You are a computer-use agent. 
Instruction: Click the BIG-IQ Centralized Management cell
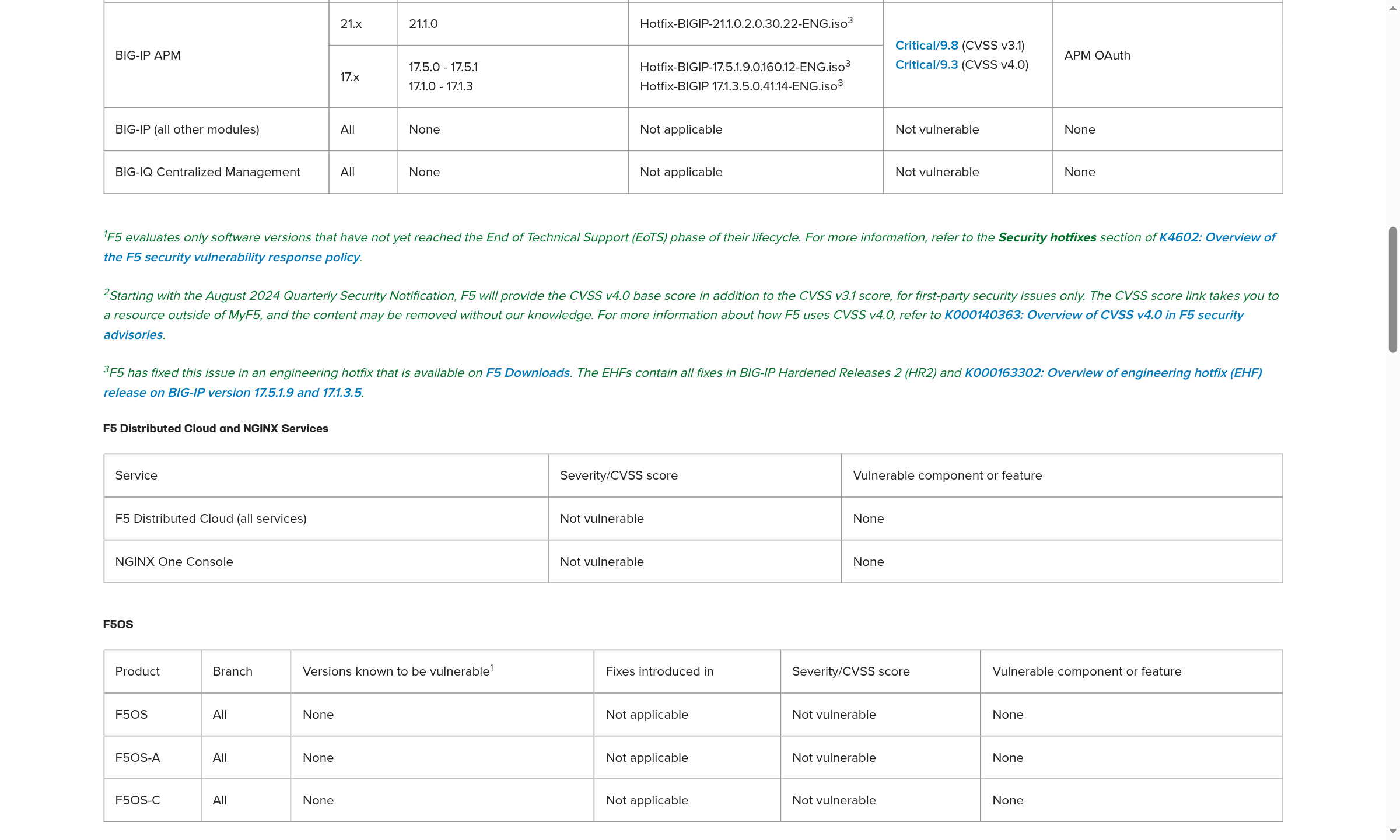click(216, 172)
